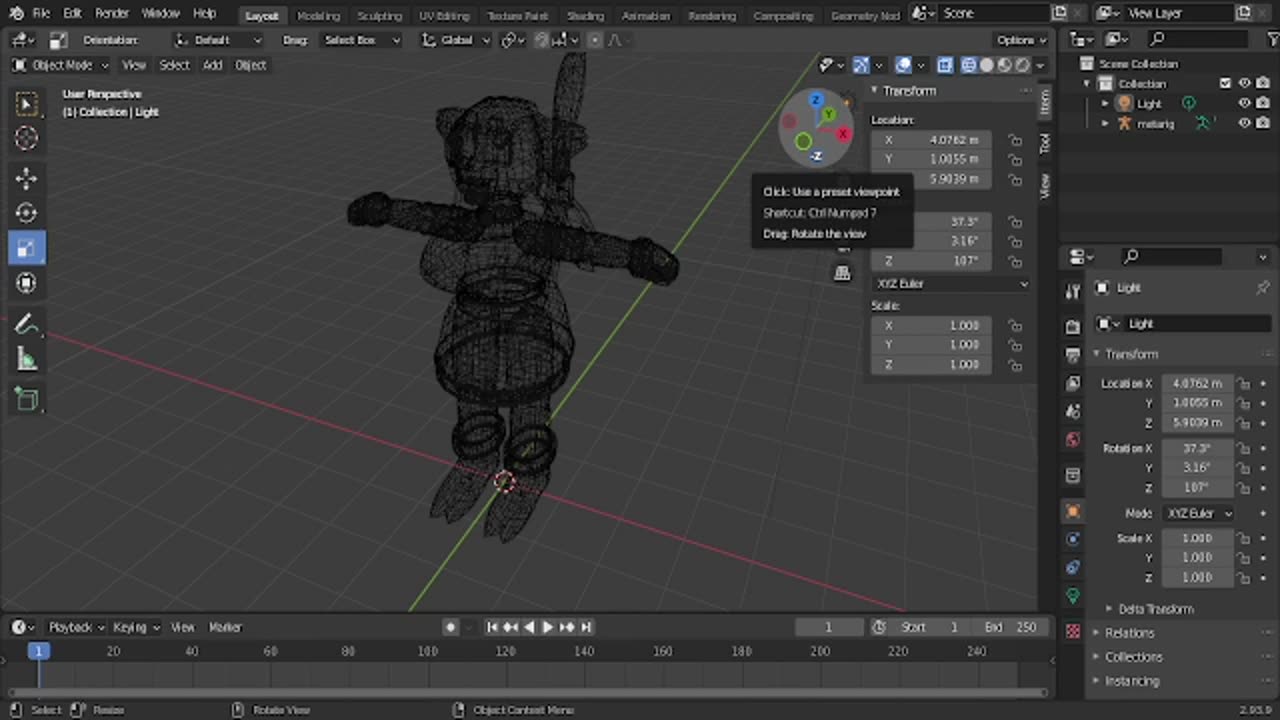Toggle the Collection exclude checkbox
The width and height of the screenshot is (1280, 720).
1225,84
